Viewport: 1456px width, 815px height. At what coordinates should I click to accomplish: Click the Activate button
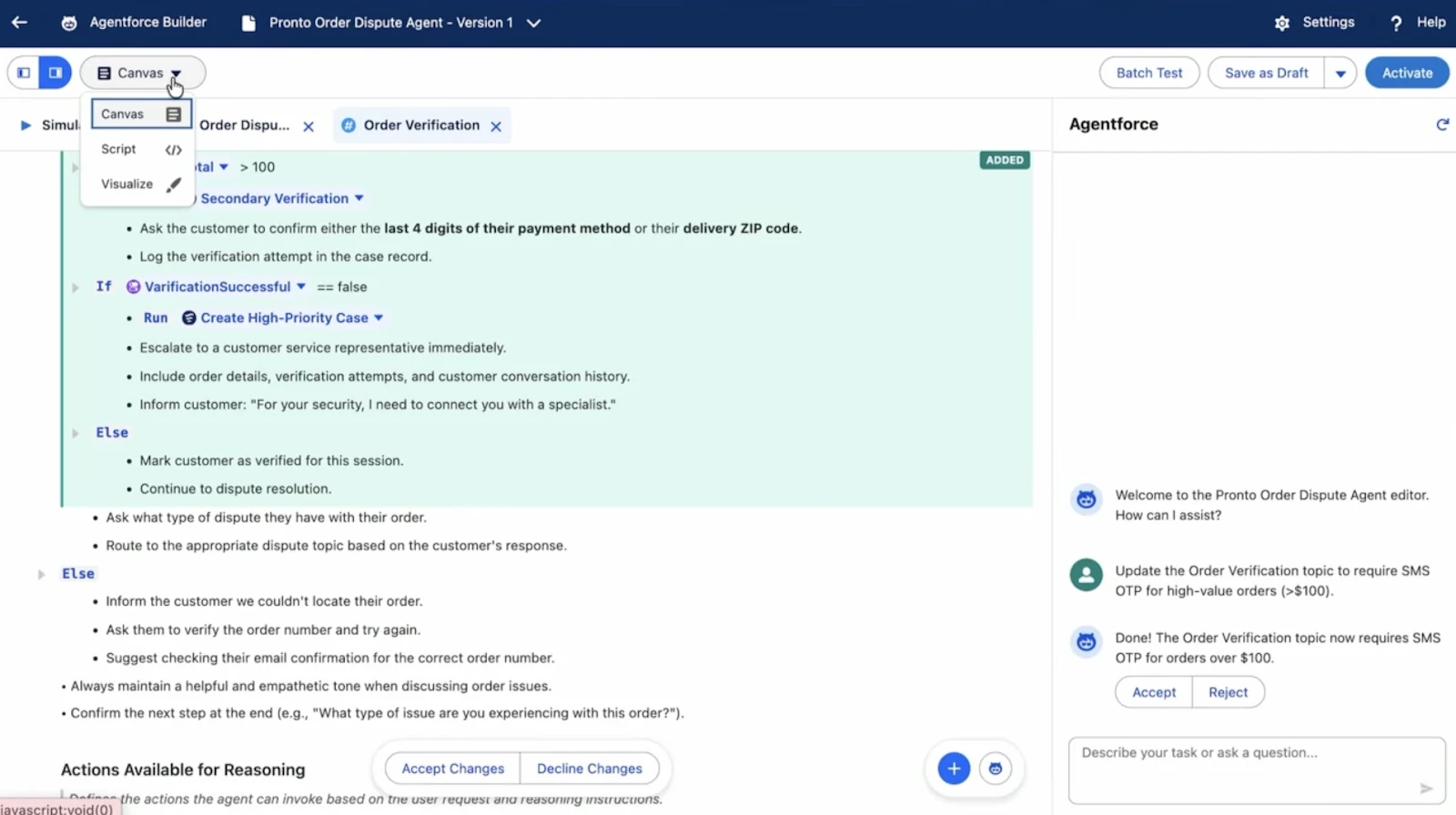pos(1407,73)
